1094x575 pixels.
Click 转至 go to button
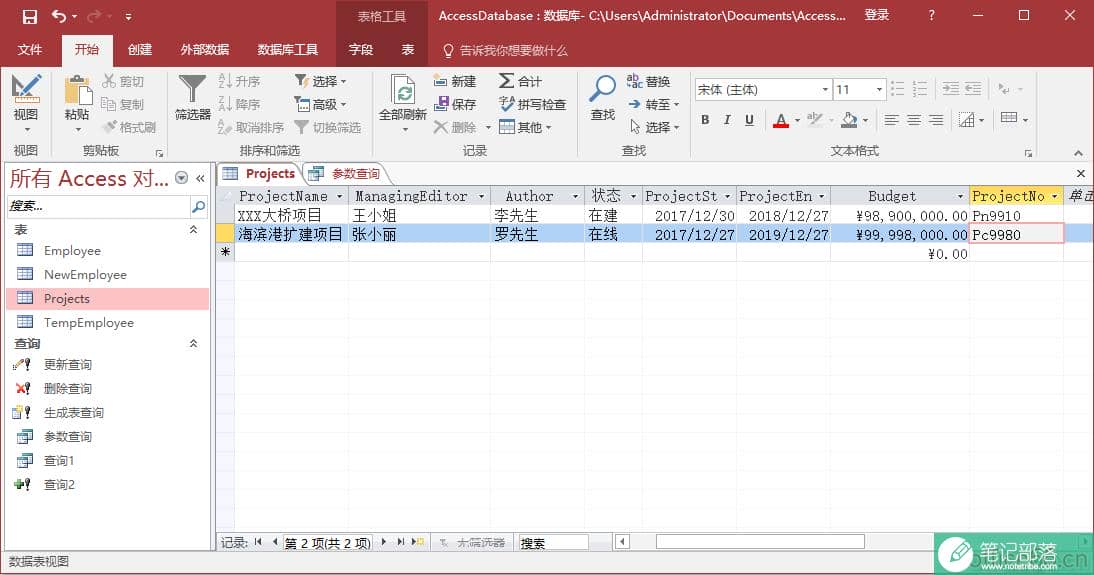(x=654, y=104)
